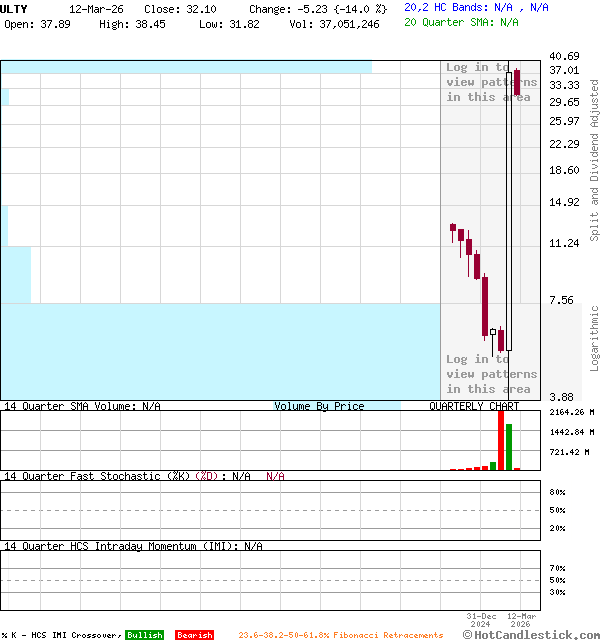Click the ULTY ticker symbol
This screenshot has height=640, width=600.
click(17, 8)
